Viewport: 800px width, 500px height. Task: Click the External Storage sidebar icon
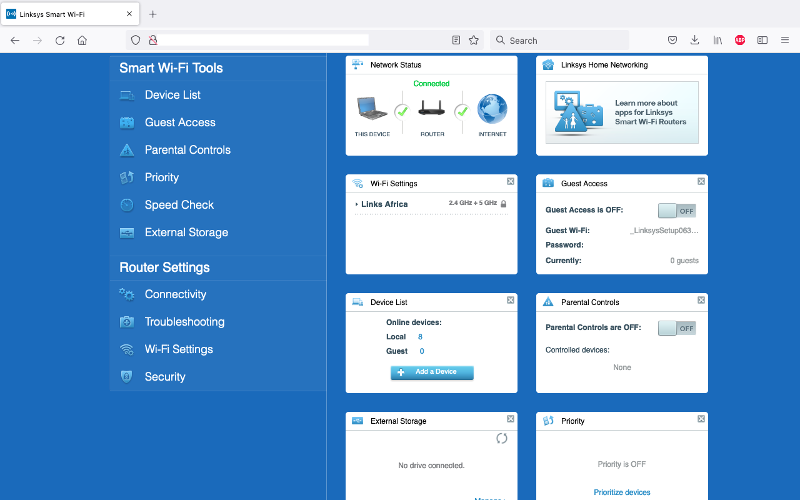point(127,233)
